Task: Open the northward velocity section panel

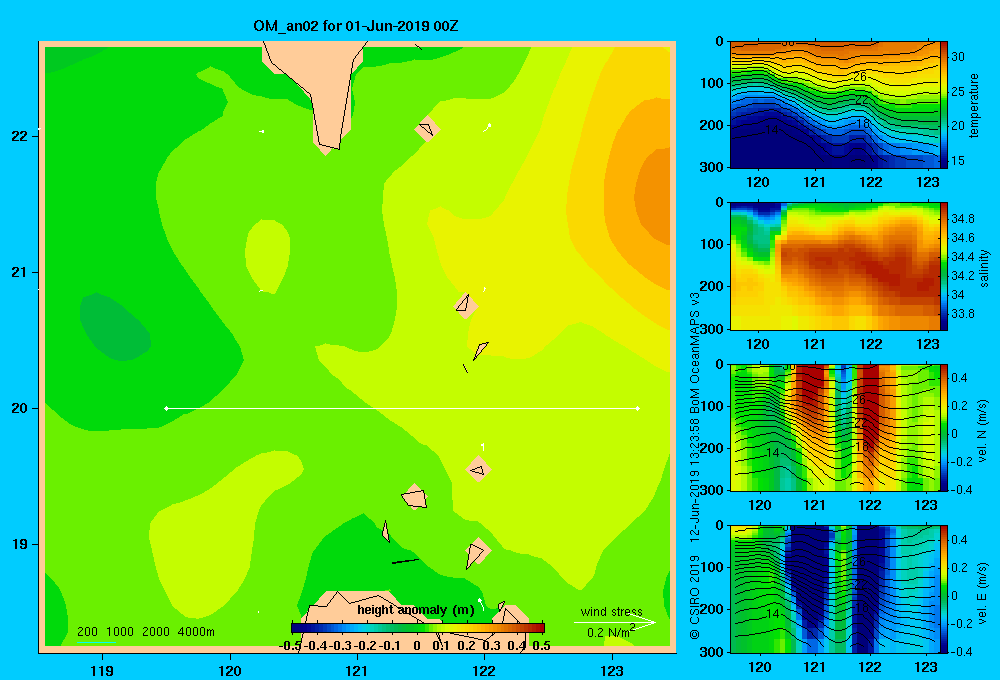Action: (835, 427)
